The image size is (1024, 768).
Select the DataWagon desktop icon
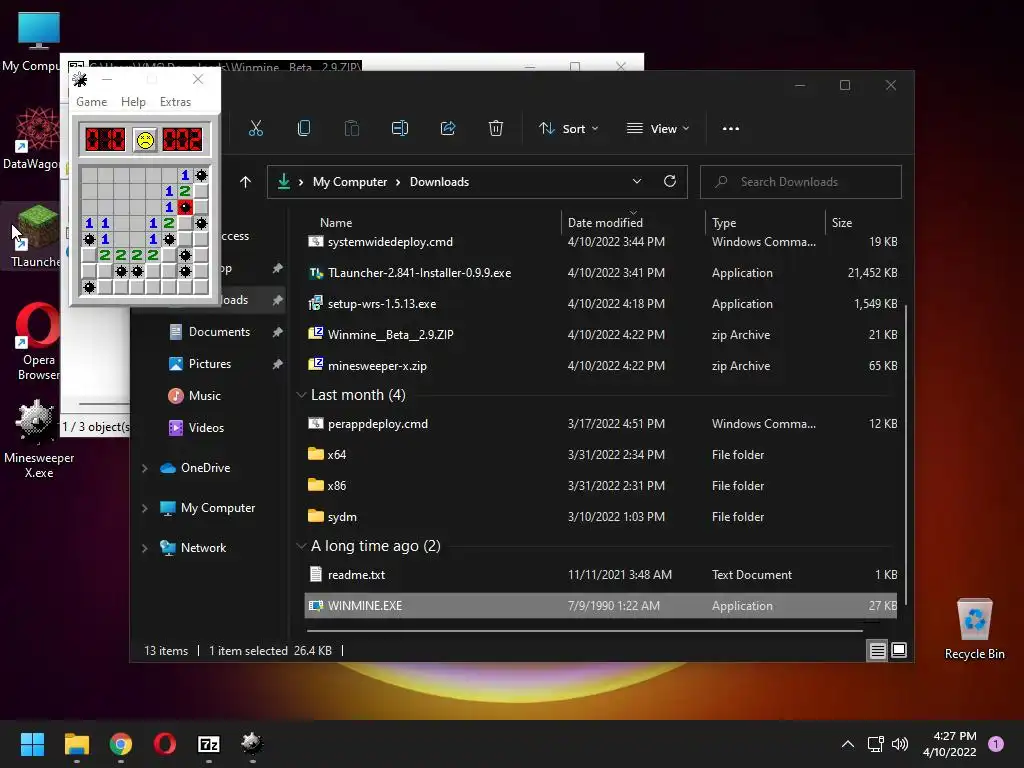click(x=33, y=138)
